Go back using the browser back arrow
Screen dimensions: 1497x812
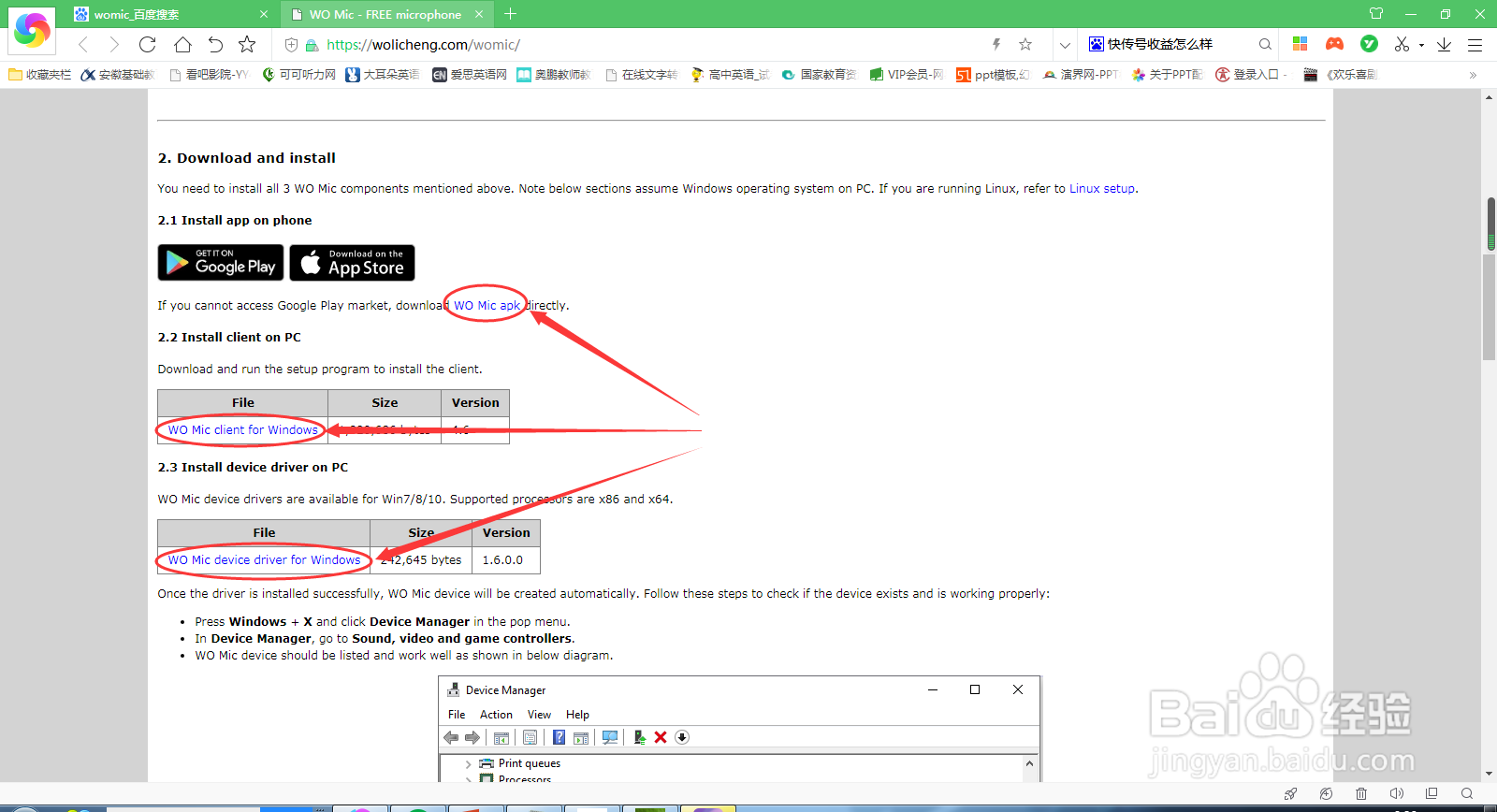pos(83,44)
